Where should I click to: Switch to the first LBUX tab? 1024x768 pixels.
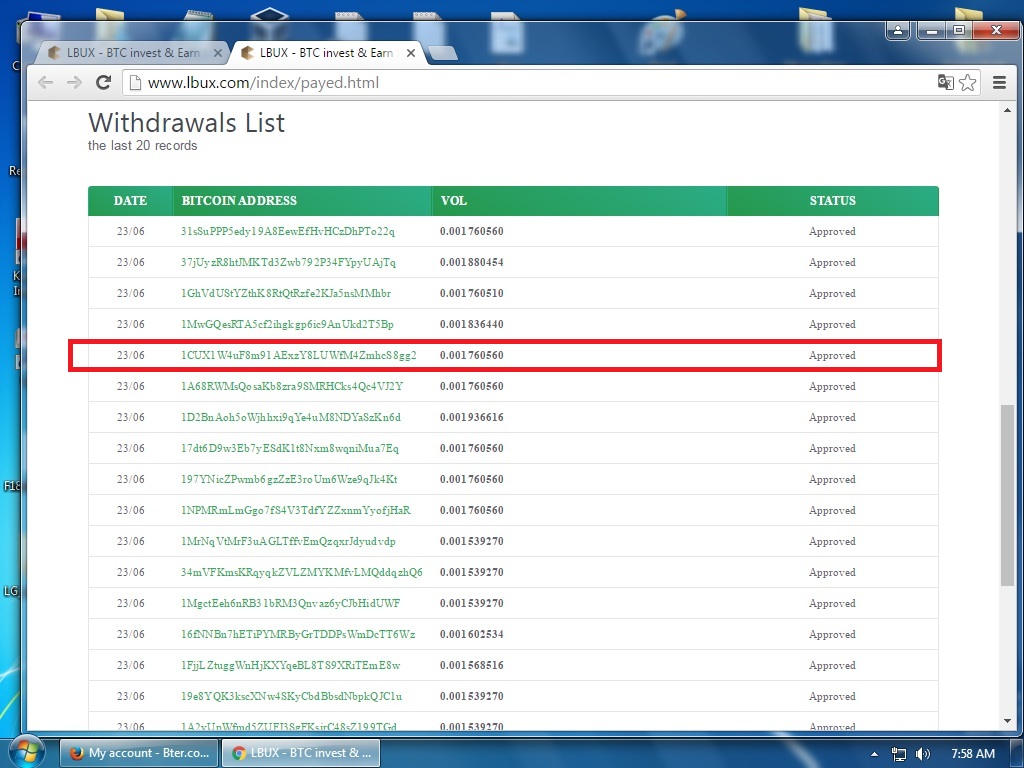pos(133,53)
